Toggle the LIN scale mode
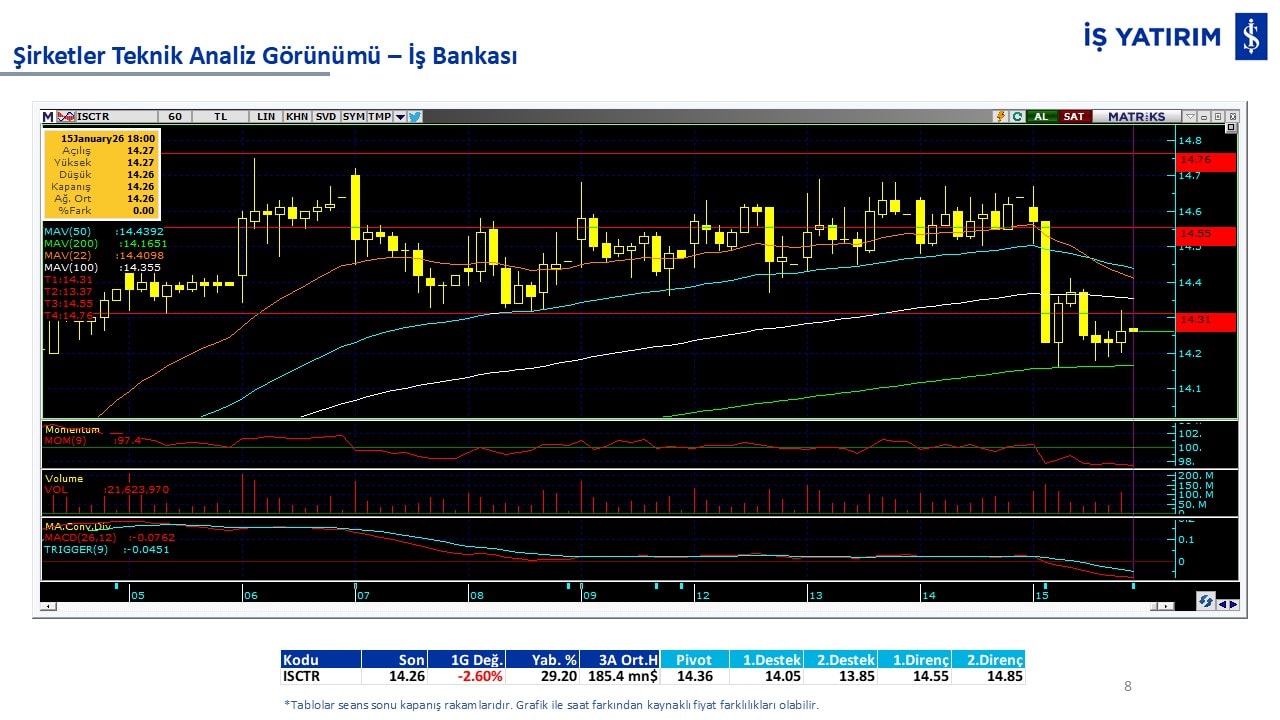This screenshot has height=720, width=1280. (266, 116)
